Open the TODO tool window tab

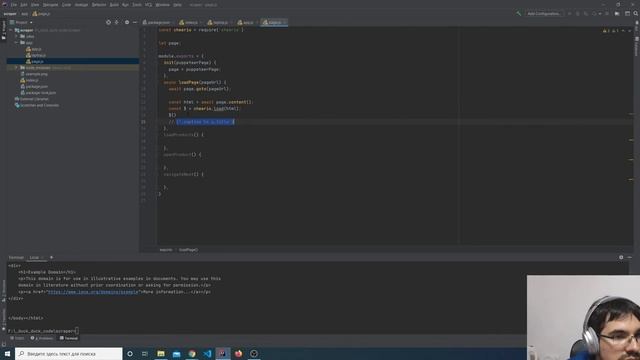(17, 338)
